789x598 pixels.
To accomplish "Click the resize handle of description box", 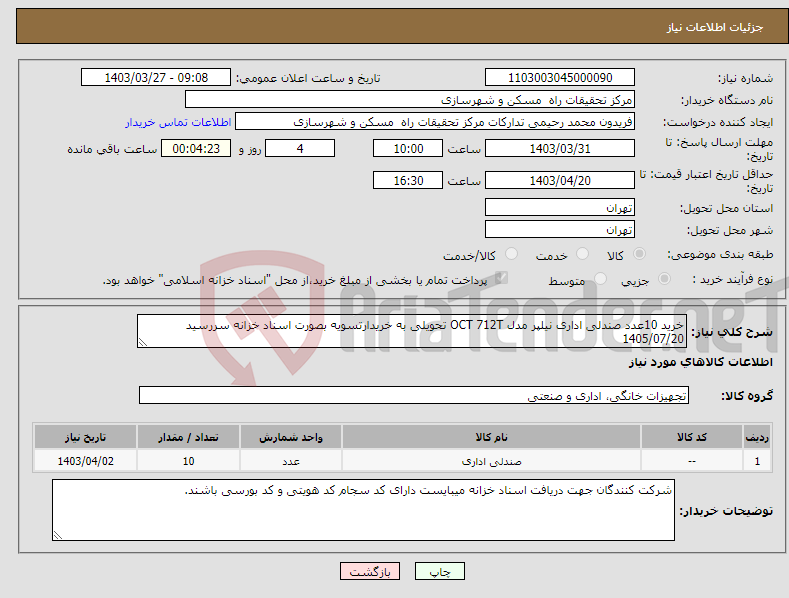I will click(143, 342).
